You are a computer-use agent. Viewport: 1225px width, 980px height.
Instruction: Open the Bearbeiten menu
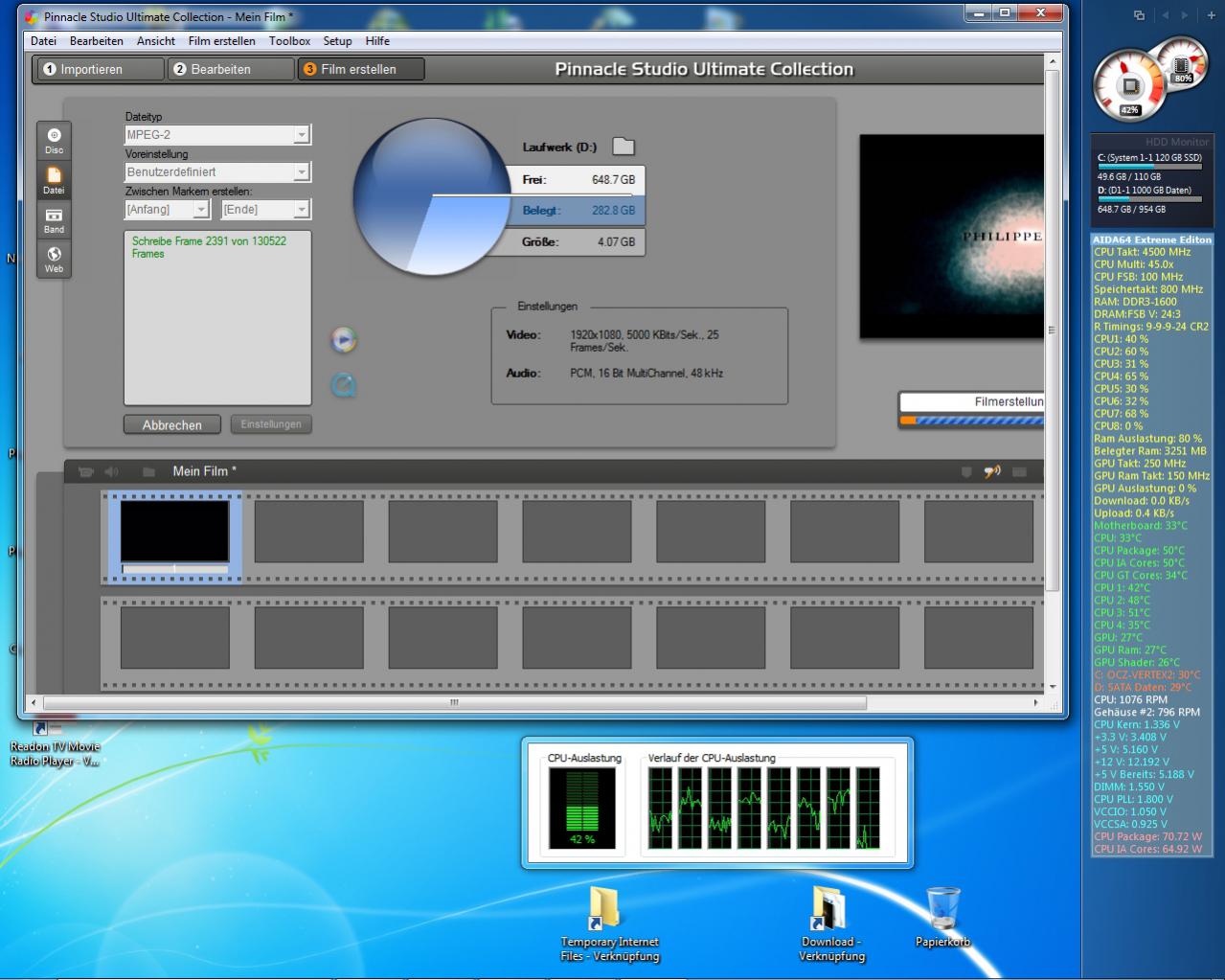tap(96, 41)
